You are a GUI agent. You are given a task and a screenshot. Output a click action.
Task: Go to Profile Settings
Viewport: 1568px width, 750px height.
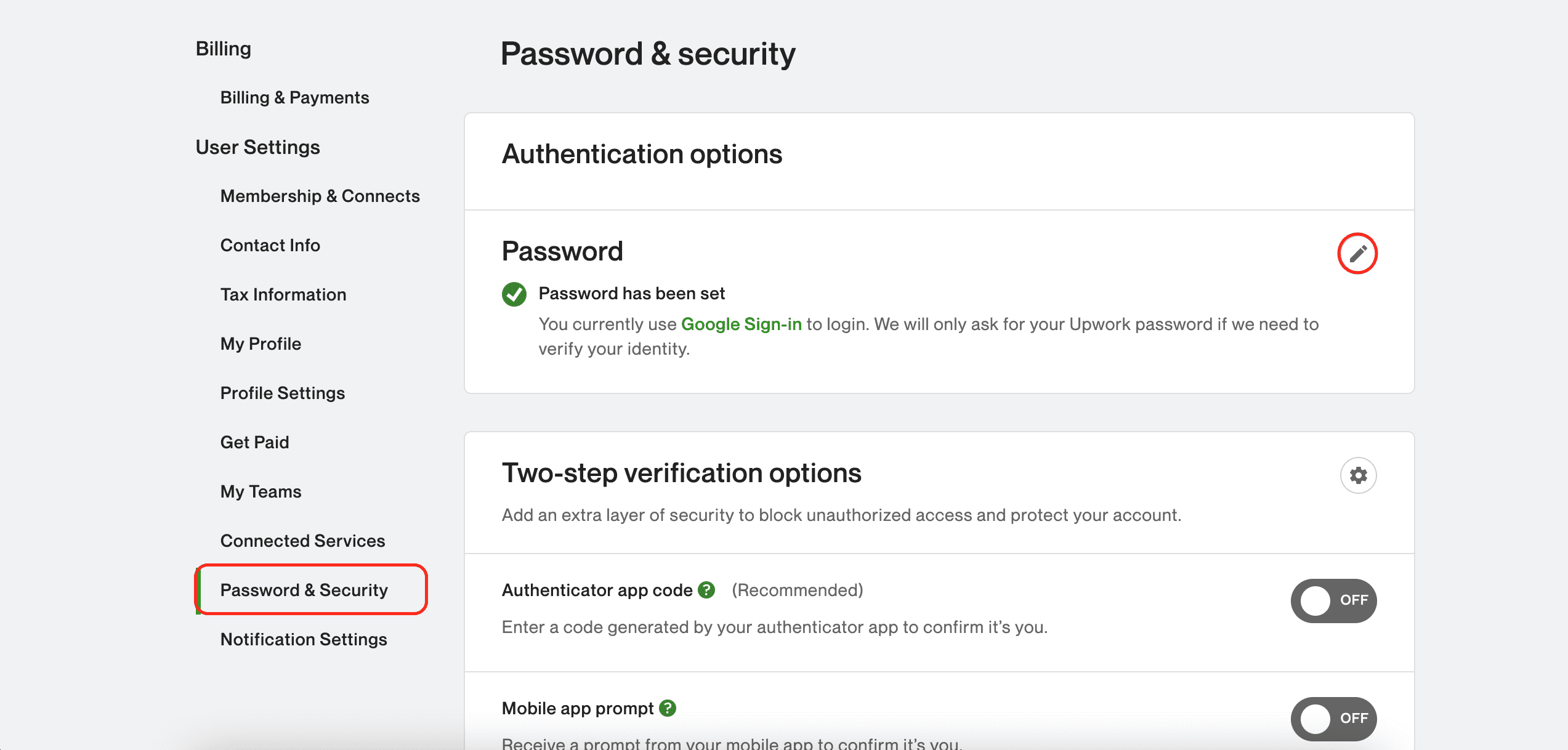pos(282,393)
